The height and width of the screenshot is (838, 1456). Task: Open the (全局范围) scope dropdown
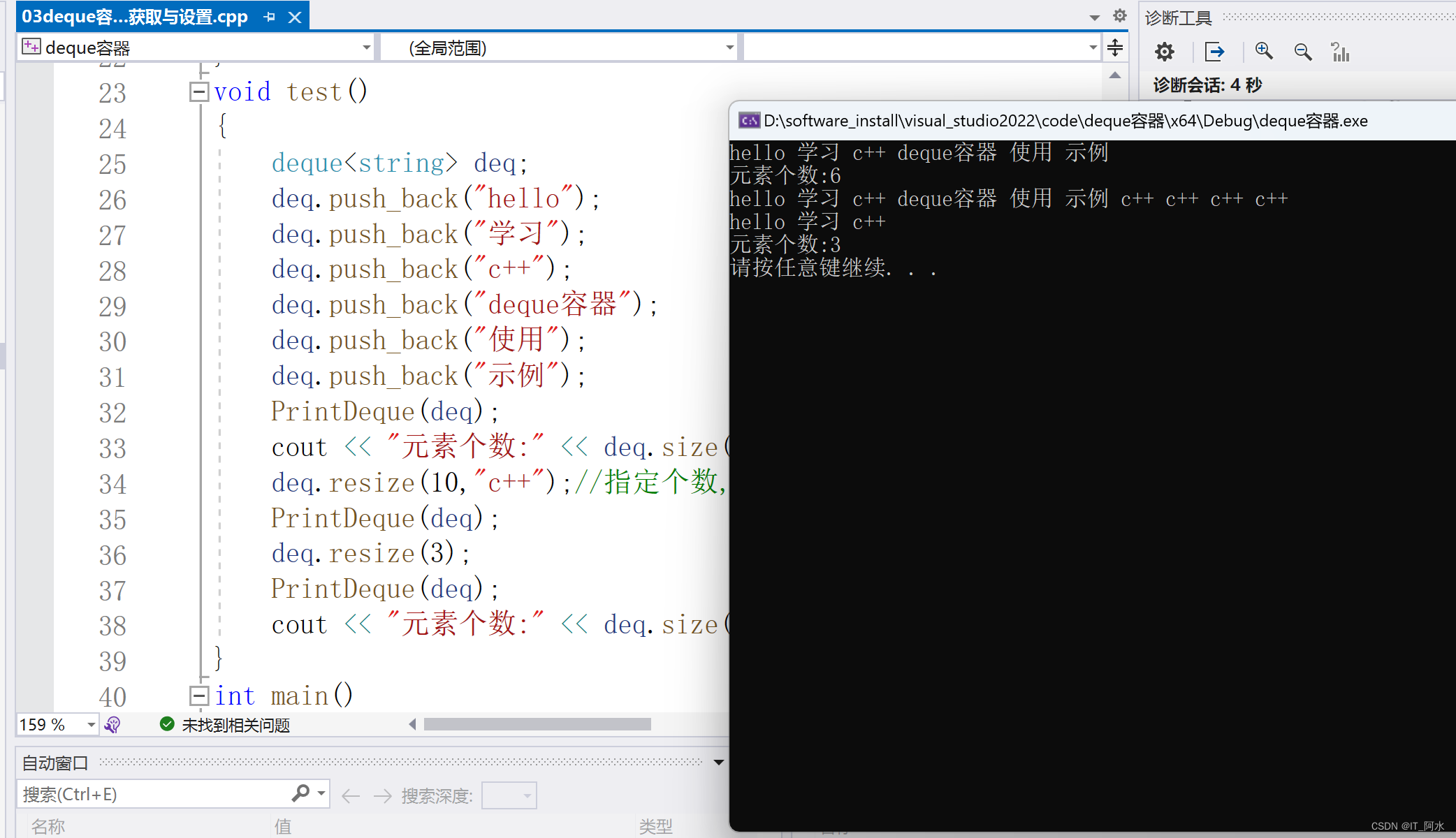(x=729, y=47)
